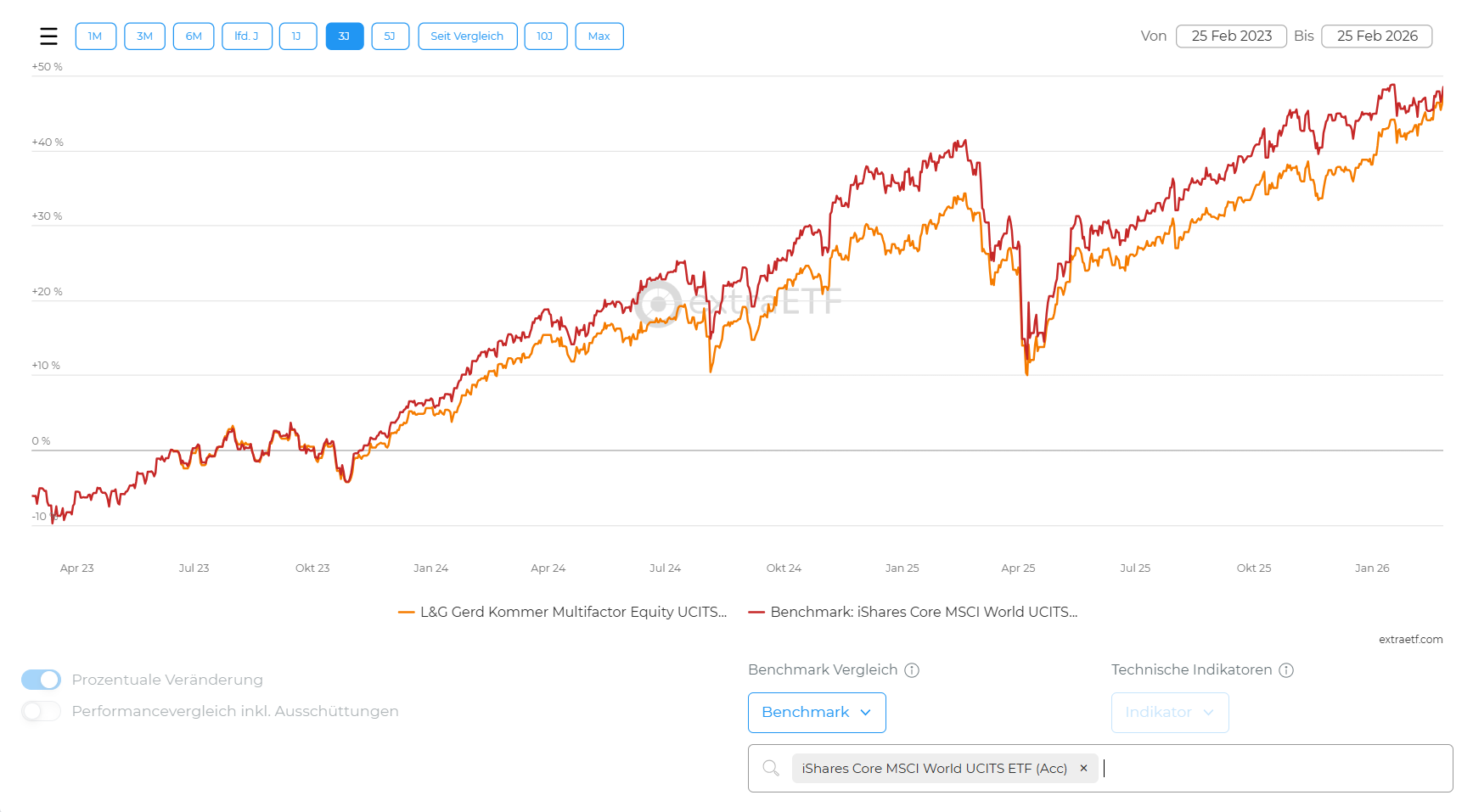Show the Max time range

599,36
